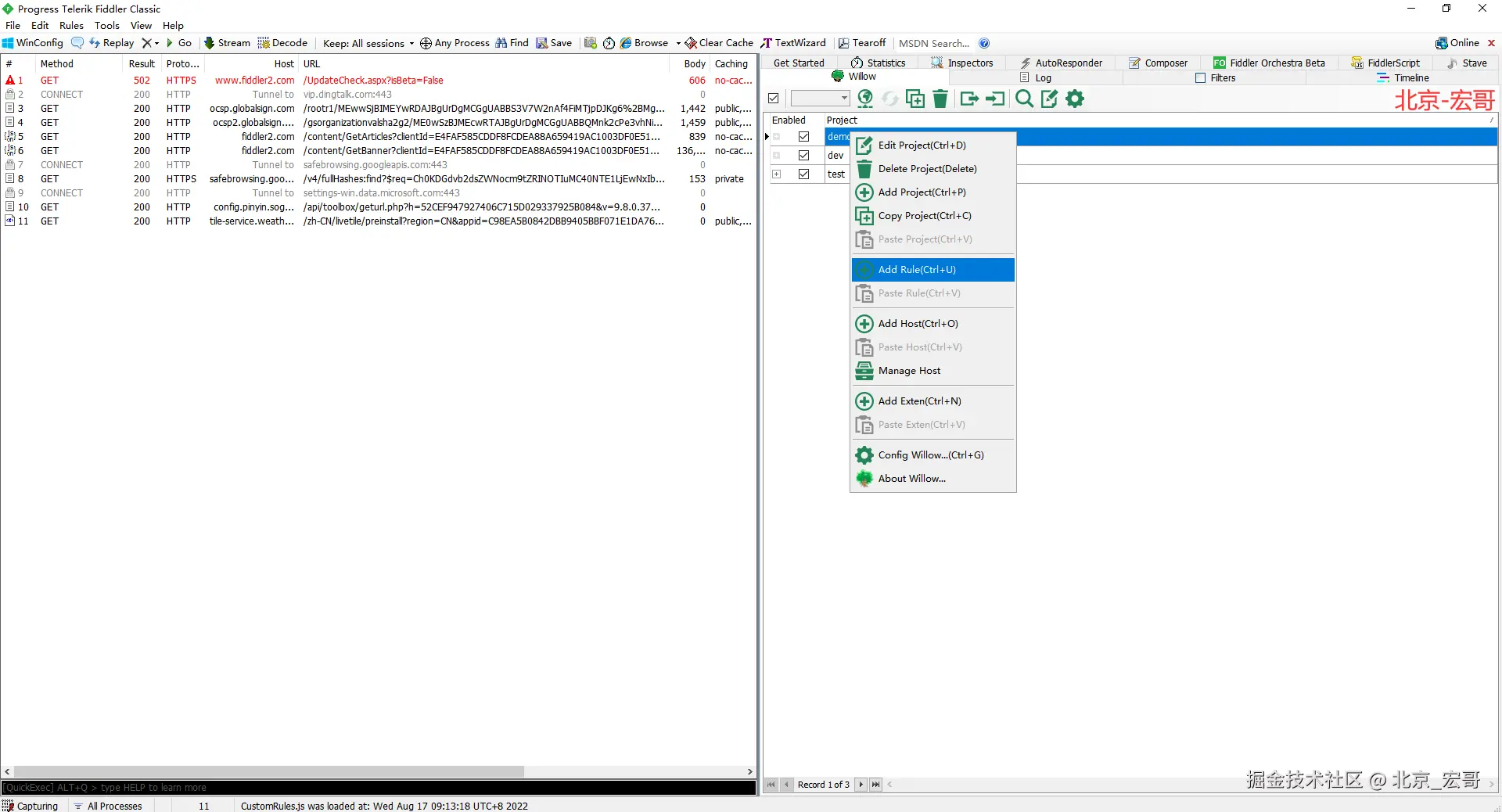Click the Save sessions toolbar button
Viewport: 1502px width, 812px height.
[554, 43]
